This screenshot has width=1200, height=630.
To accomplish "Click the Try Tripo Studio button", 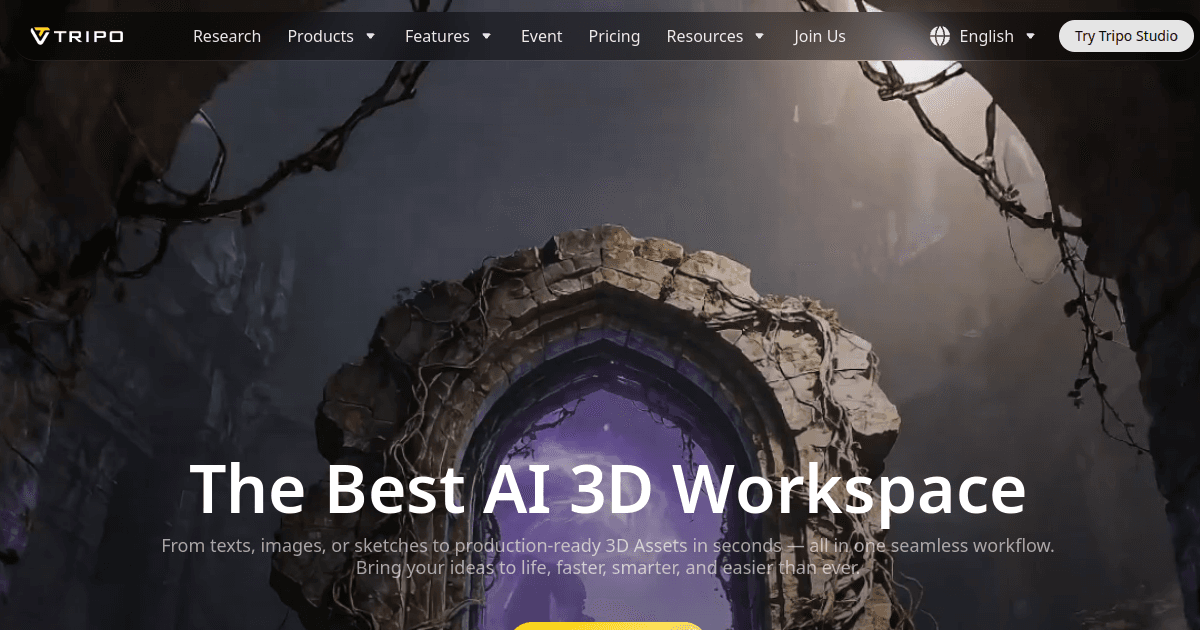I will click(x=1126, y=36).
